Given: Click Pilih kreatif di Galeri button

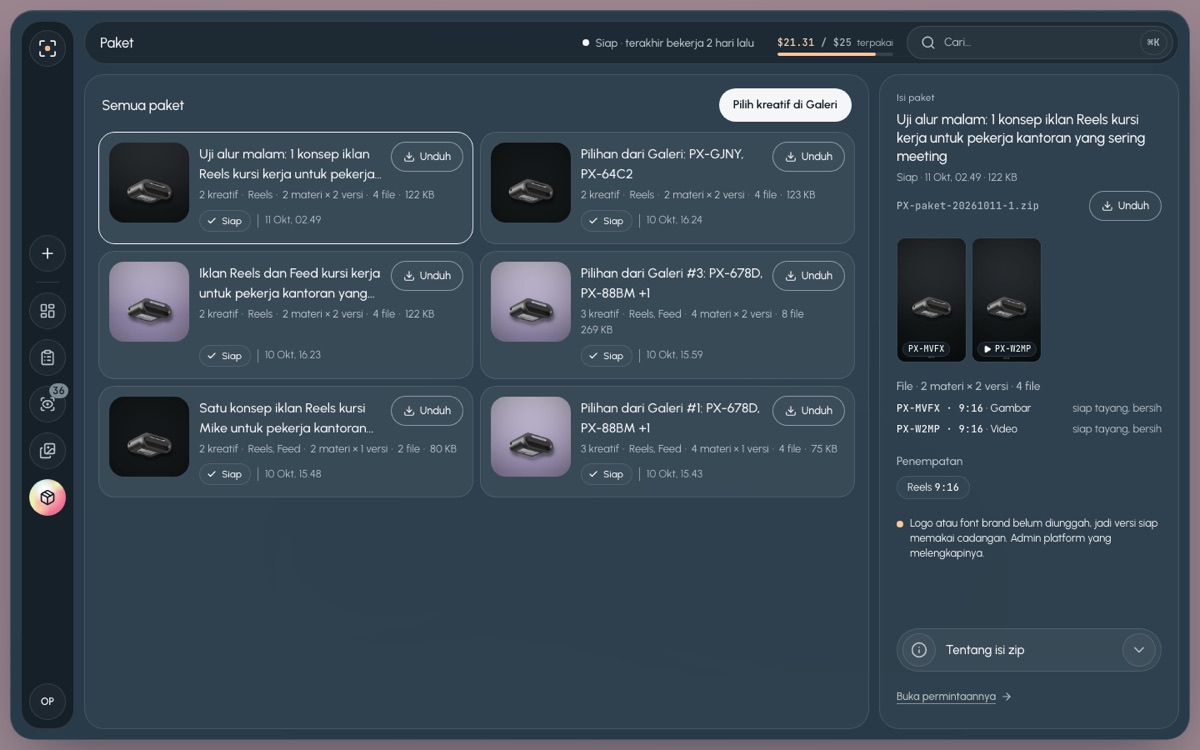Looking at the screenshot, I should coord(785,105).
